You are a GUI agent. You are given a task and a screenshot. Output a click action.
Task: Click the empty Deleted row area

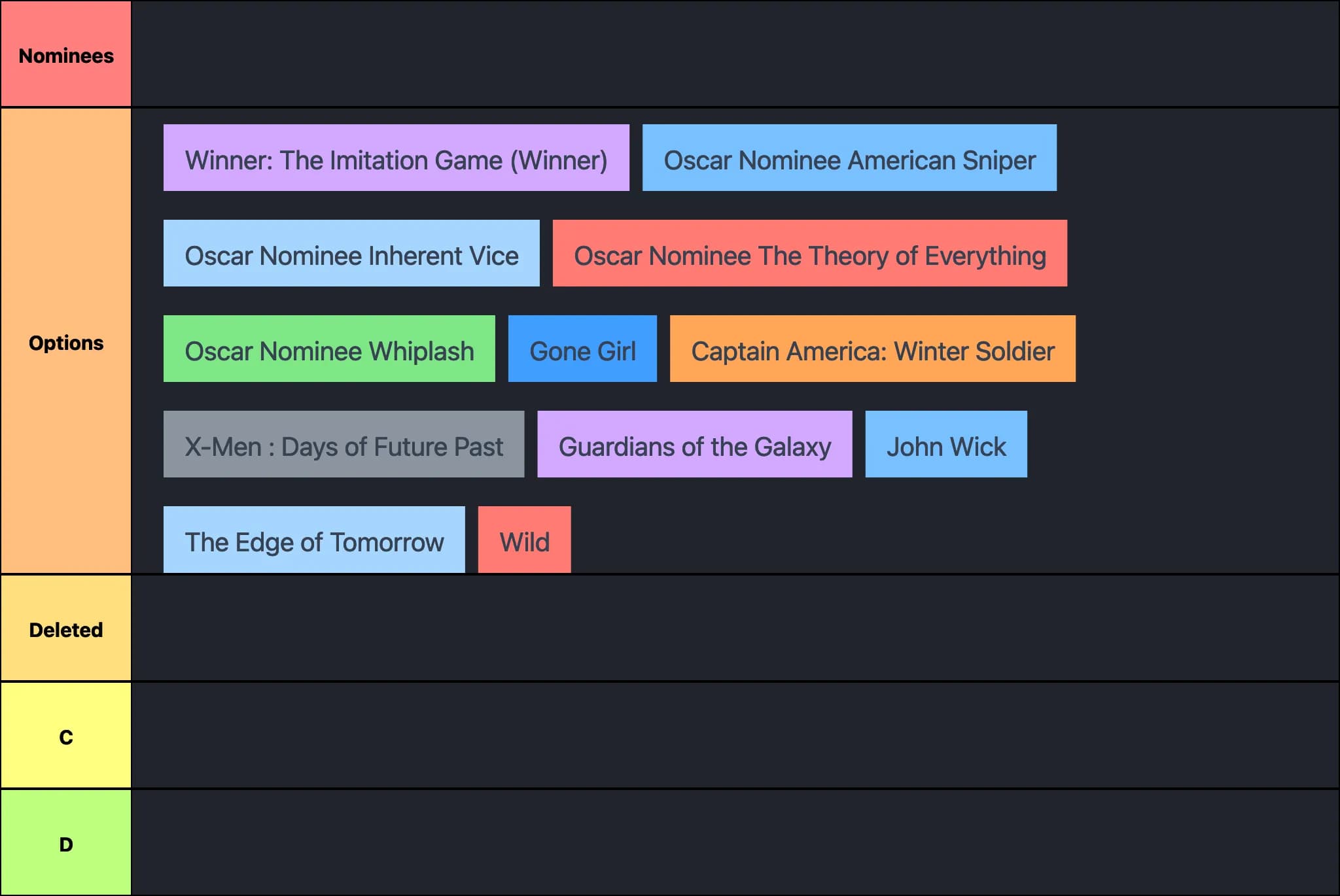coord(785,629)
